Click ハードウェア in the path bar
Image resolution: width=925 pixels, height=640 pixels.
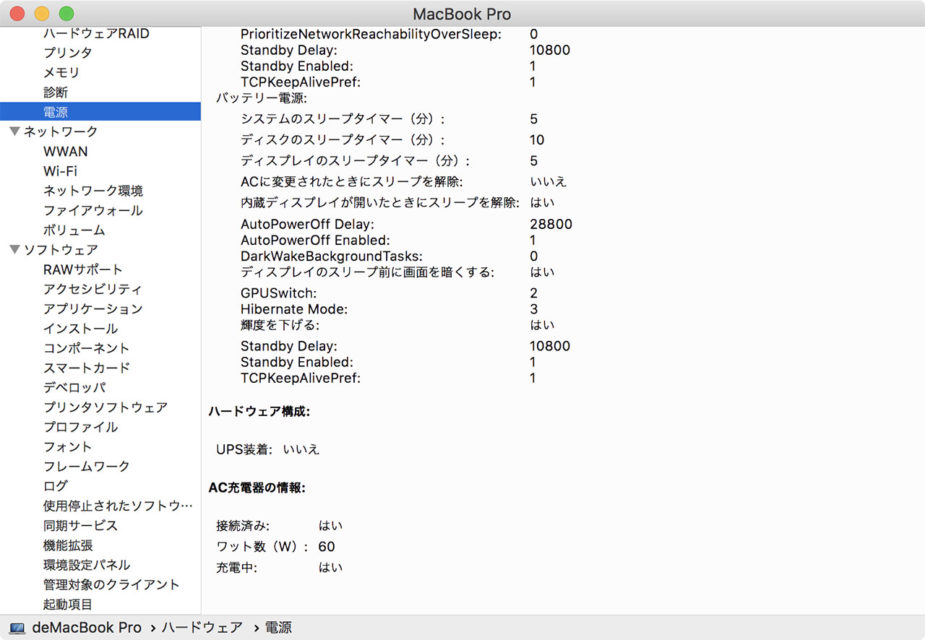click(x=202, y=628)
